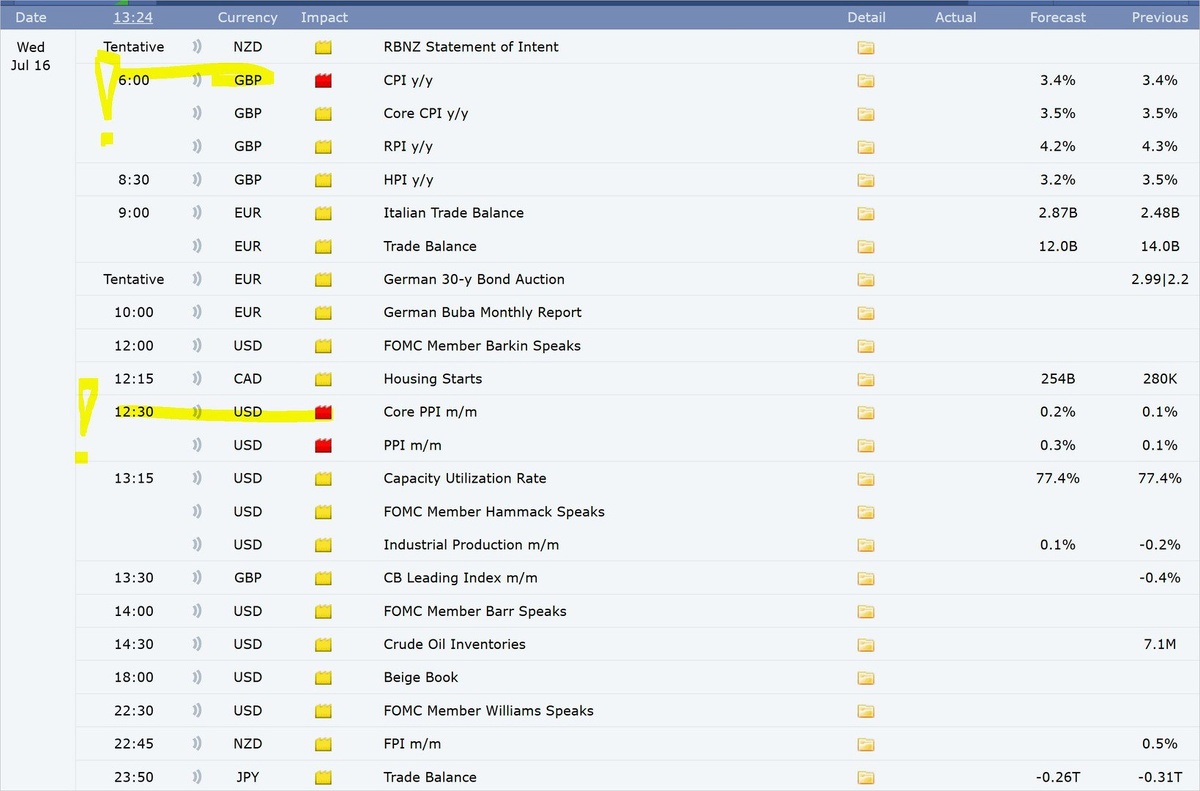Open detail folder for German 30-y Bond Auction
Image resolution: width=1200 pixels, height=791 pixels.
coord(866,280)
